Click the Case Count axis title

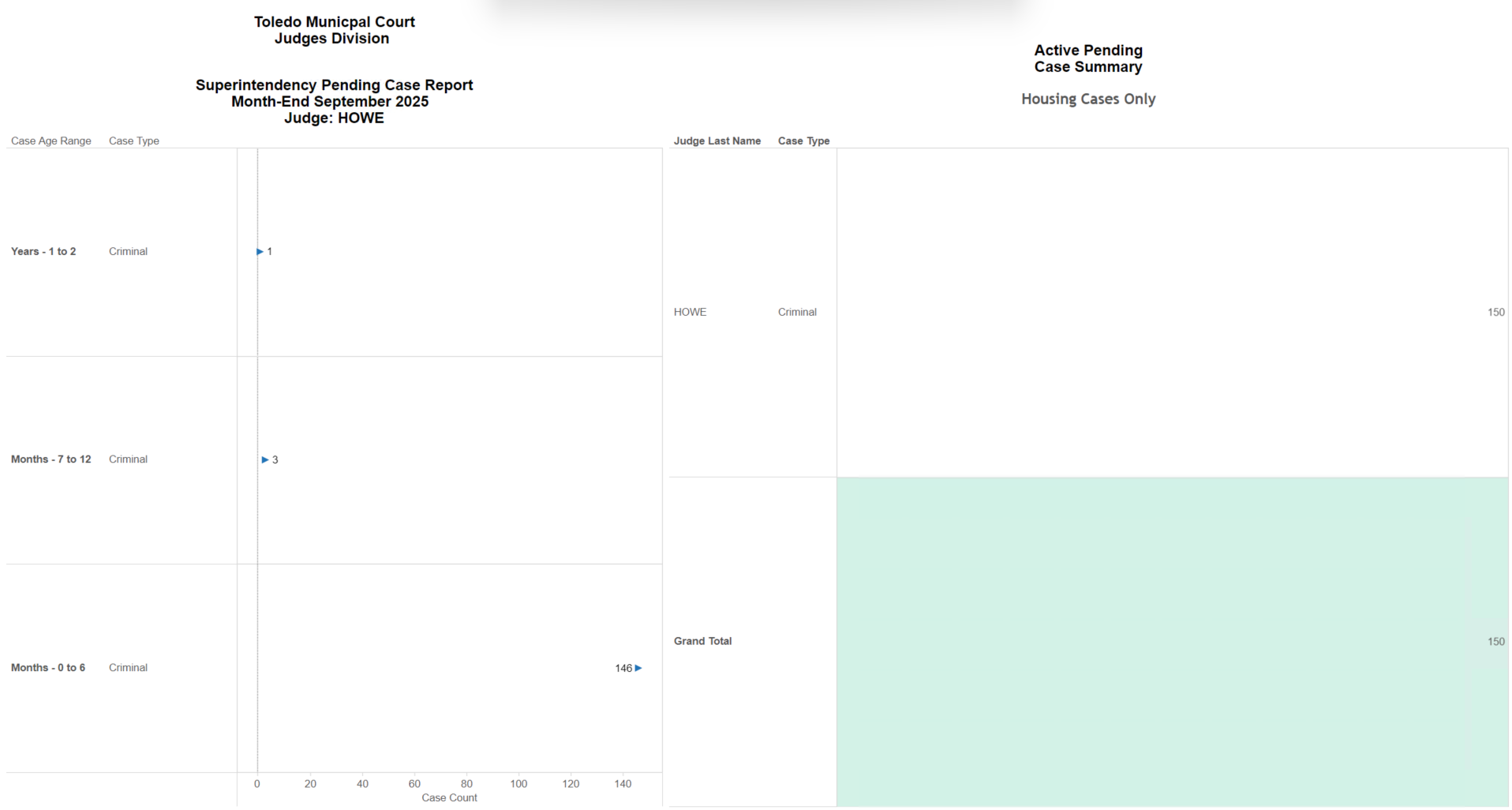click(x=449, y=797)
